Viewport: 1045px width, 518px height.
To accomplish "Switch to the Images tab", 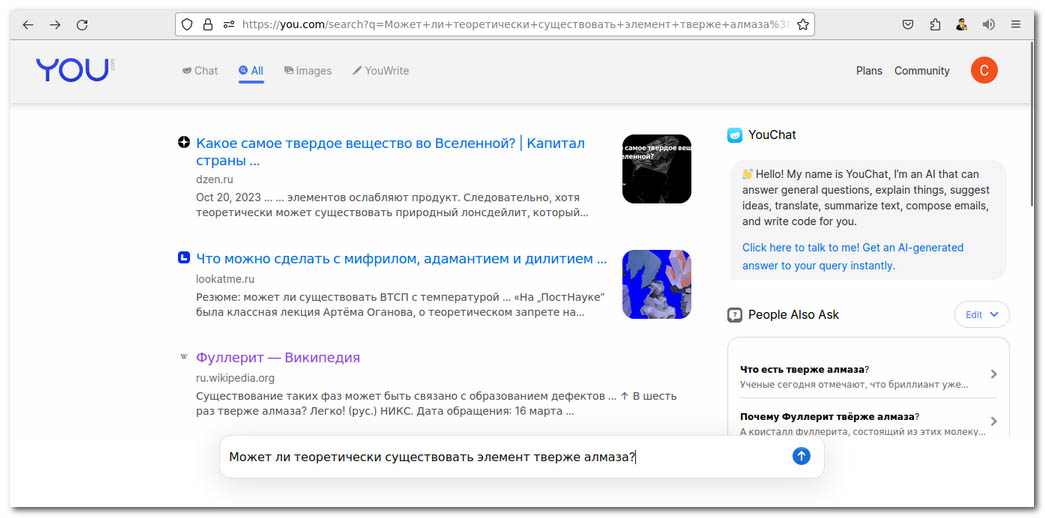I will pos(308,71).
